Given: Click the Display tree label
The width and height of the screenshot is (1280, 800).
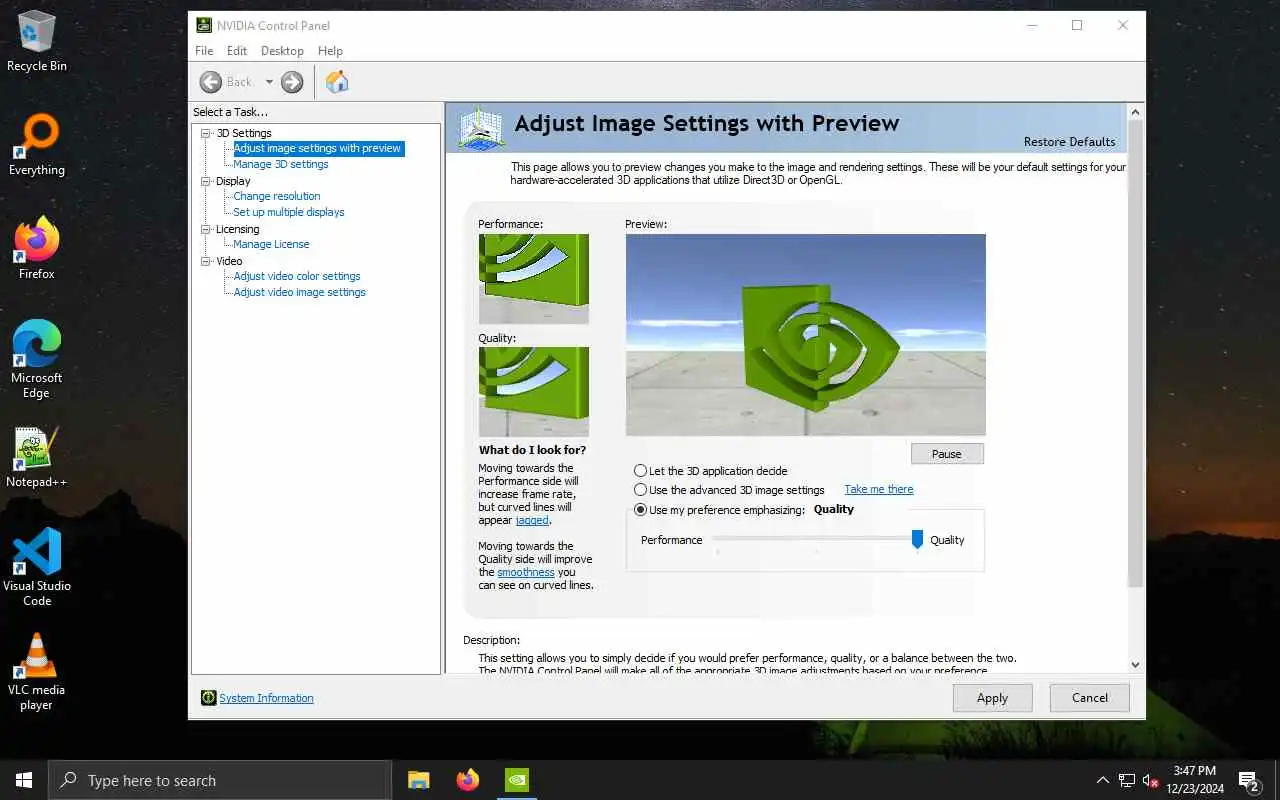Looking at the screenshot, I should pos(233,181).
